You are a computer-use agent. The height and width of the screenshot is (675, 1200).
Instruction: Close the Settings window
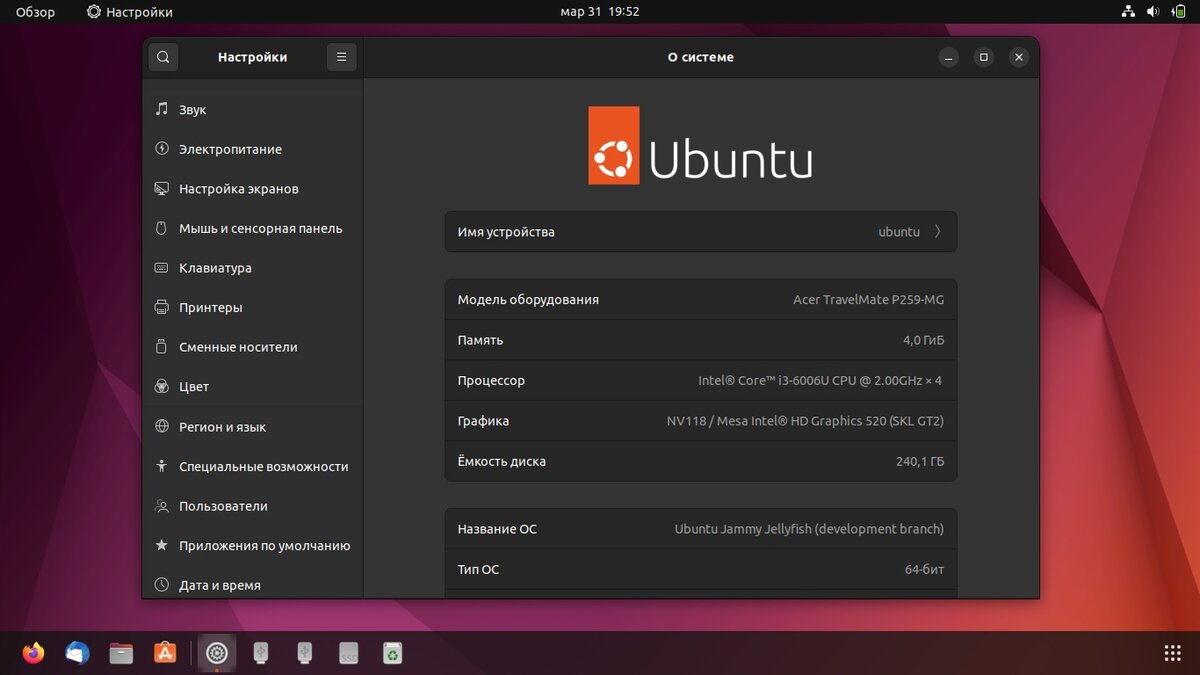(x=1018, y=57)
